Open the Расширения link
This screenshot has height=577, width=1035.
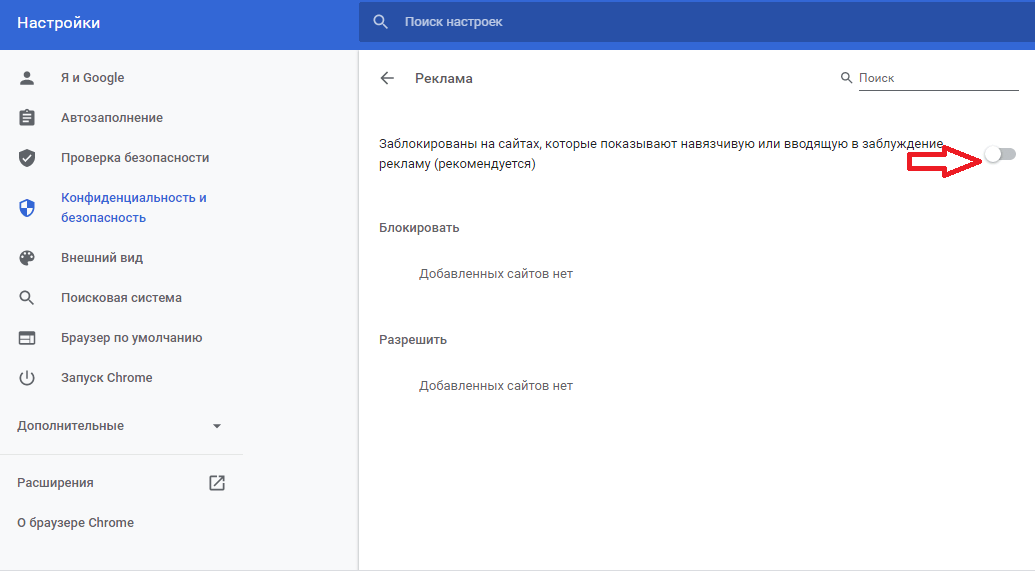pos(56,483)
